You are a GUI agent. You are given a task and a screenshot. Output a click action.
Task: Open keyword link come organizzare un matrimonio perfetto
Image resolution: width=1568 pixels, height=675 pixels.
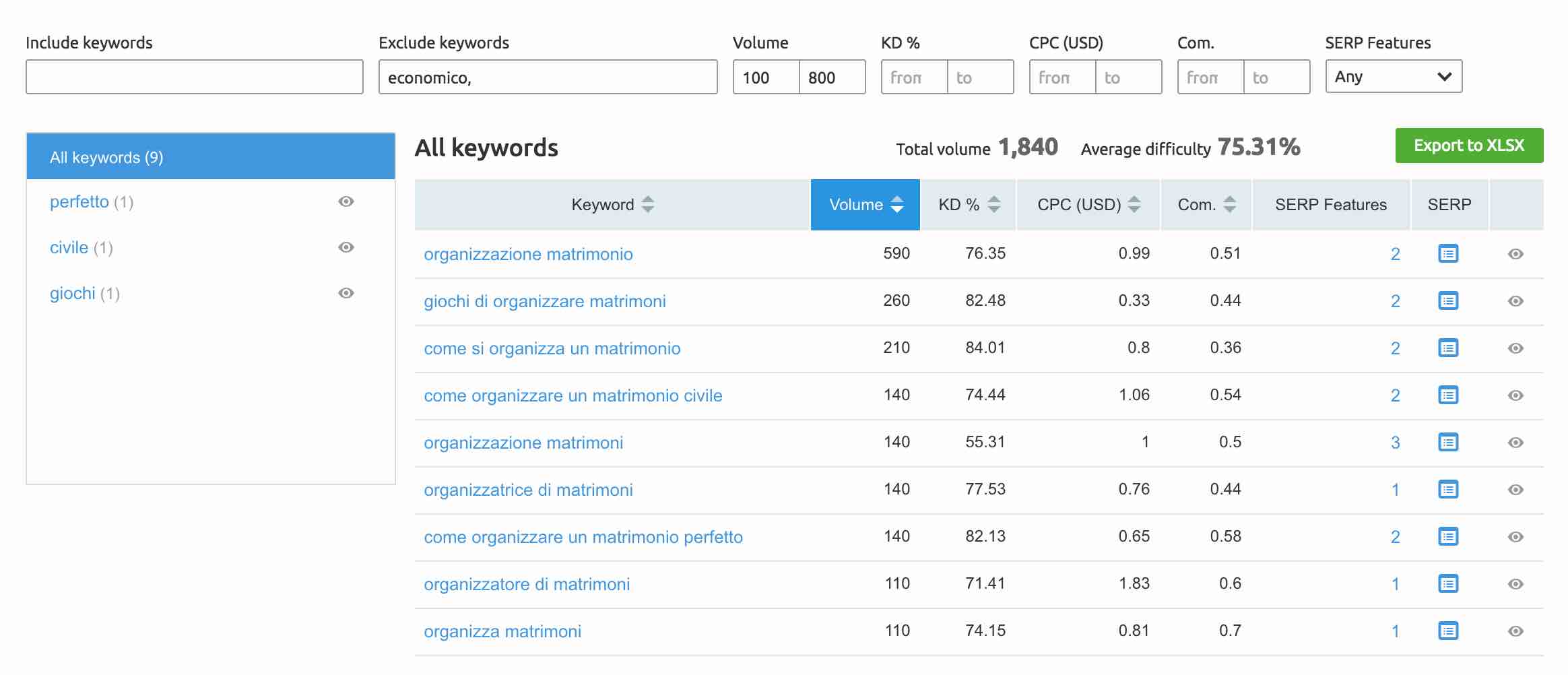tap(583, 537)
